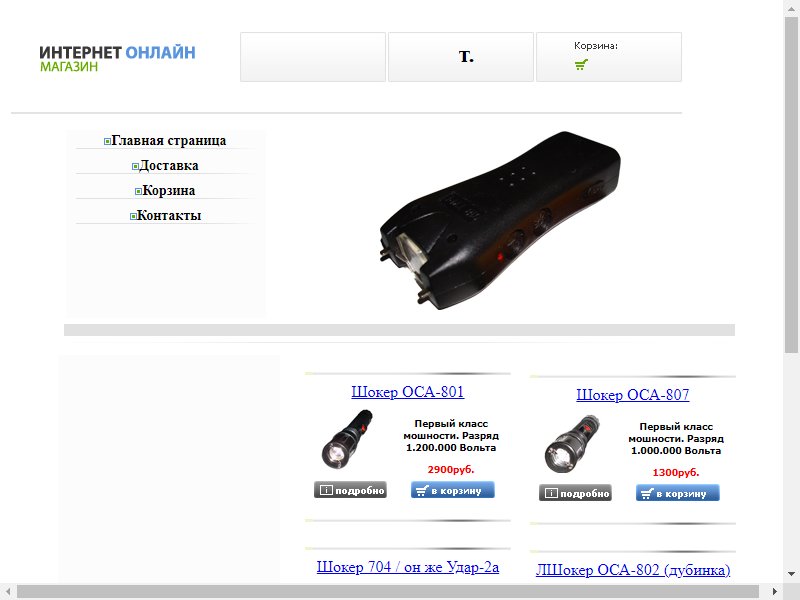Open Шокер ОСА-801 flashlight product image

[347, 440]
